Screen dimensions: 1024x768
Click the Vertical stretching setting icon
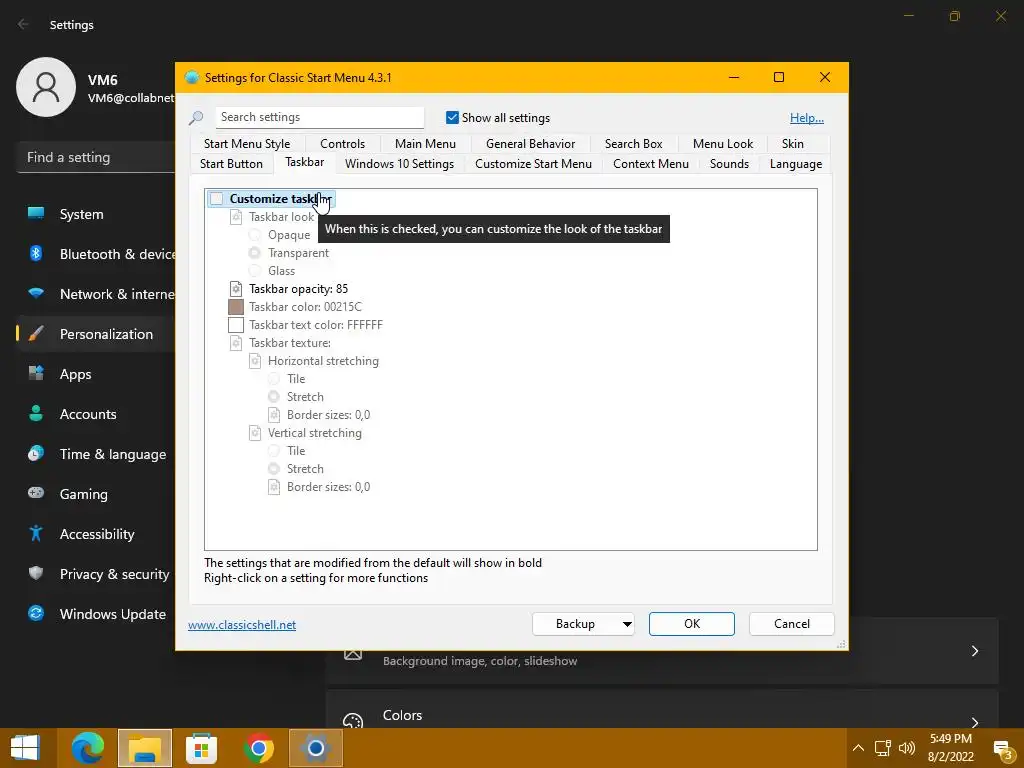click(255, 433)
